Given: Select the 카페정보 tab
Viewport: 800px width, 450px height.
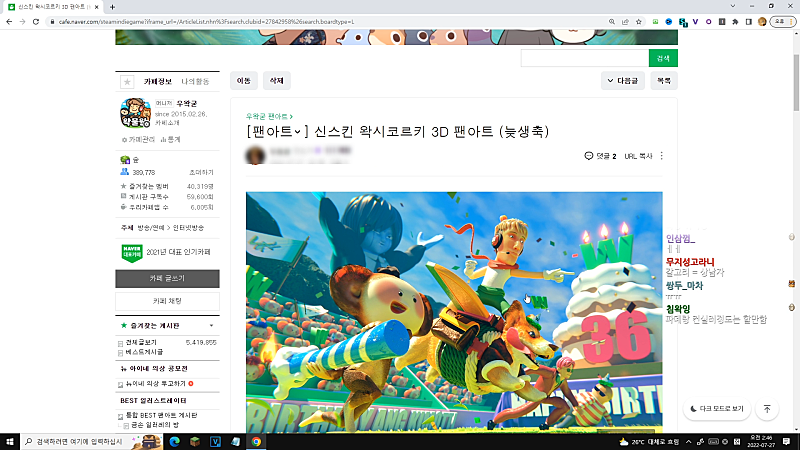Looking at the screenshot, I should 157,81.
